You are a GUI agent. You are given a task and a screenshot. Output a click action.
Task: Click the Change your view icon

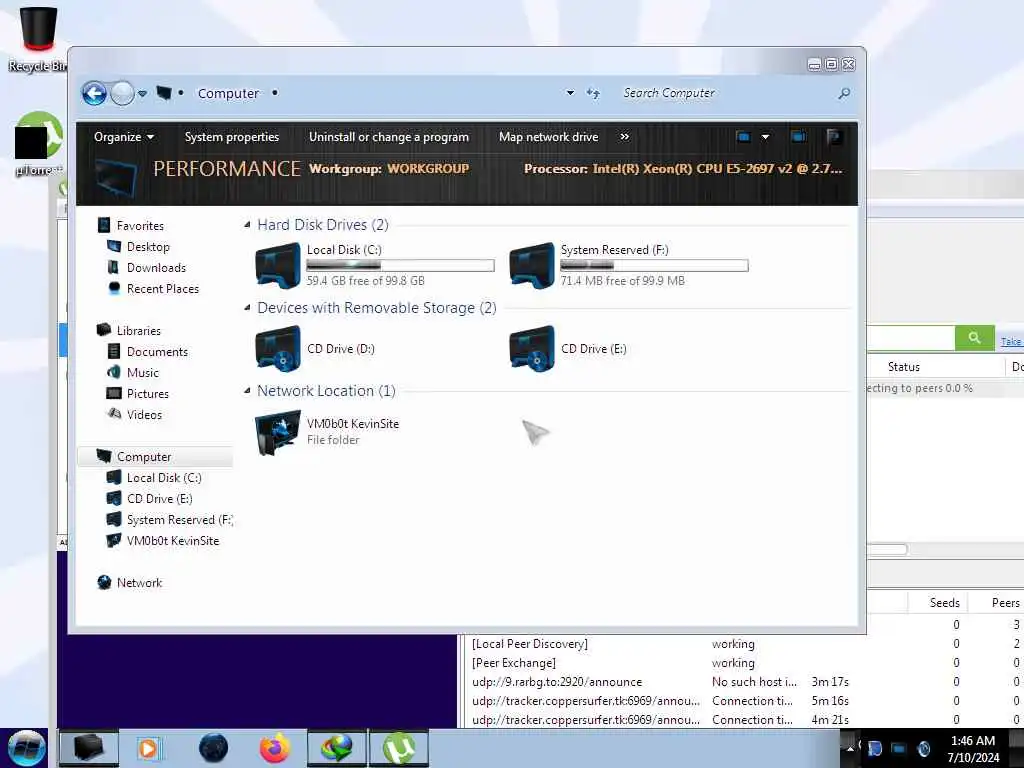click(x=743, y=136)
